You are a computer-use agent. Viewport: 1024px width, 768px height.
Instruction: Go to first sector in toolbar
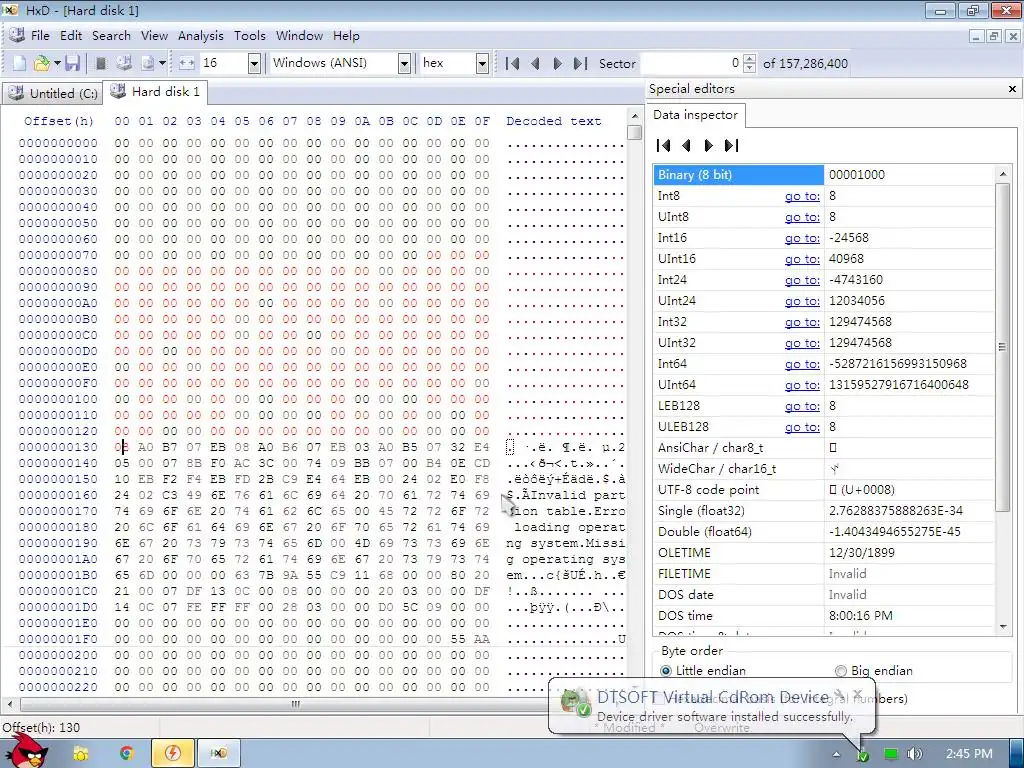tap(513, 63)
